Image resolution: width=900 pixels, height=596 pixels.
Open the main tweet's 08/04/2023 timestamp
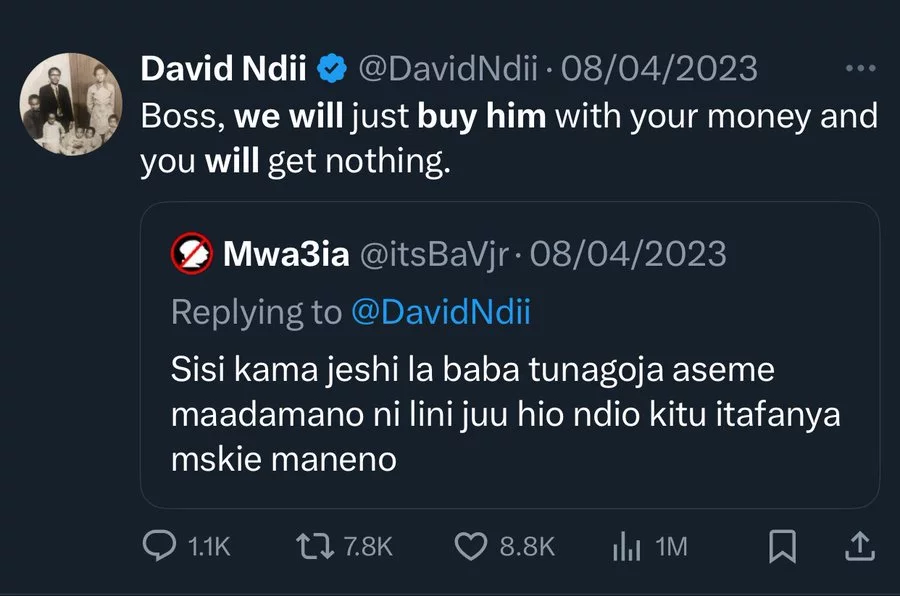[x=659, y=69]
